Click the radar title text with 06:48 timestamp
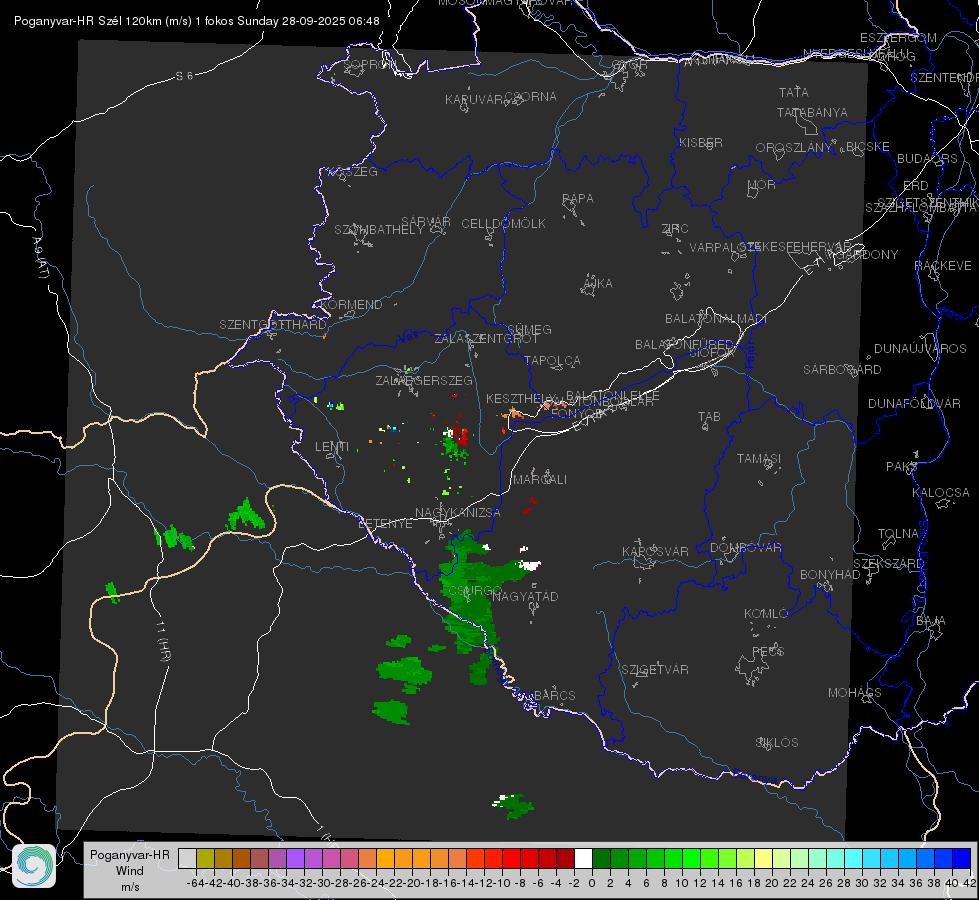 (197, 21)
